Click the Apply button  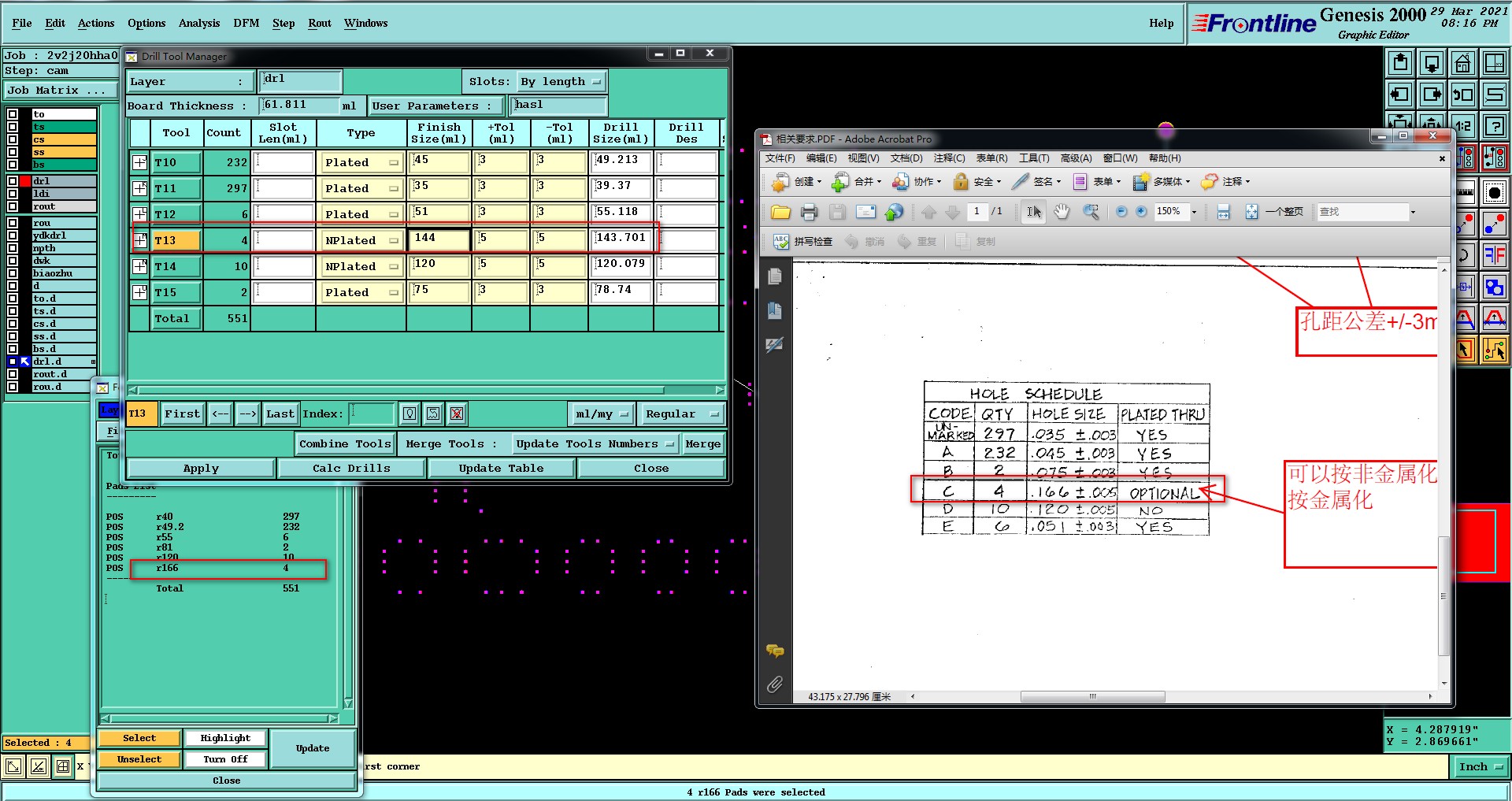click(201, 468)
